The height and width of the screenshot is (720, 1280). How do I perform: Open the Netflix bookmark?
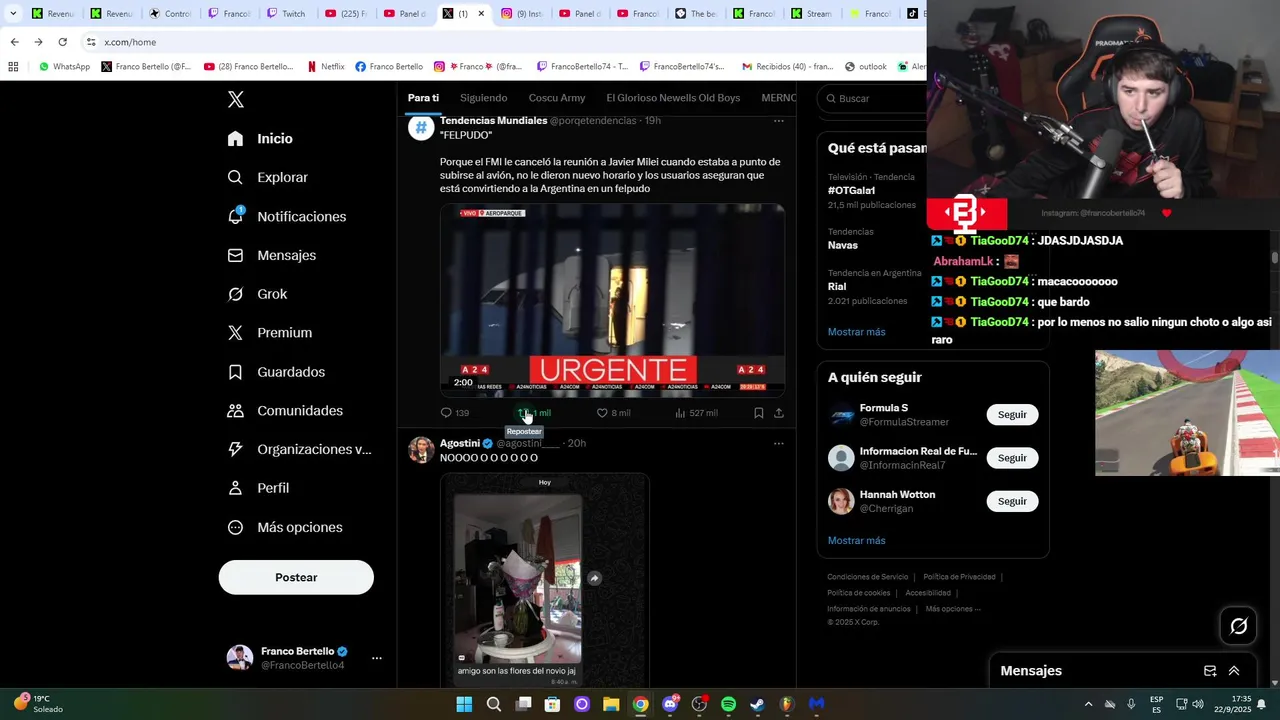(x=326, y=67)
